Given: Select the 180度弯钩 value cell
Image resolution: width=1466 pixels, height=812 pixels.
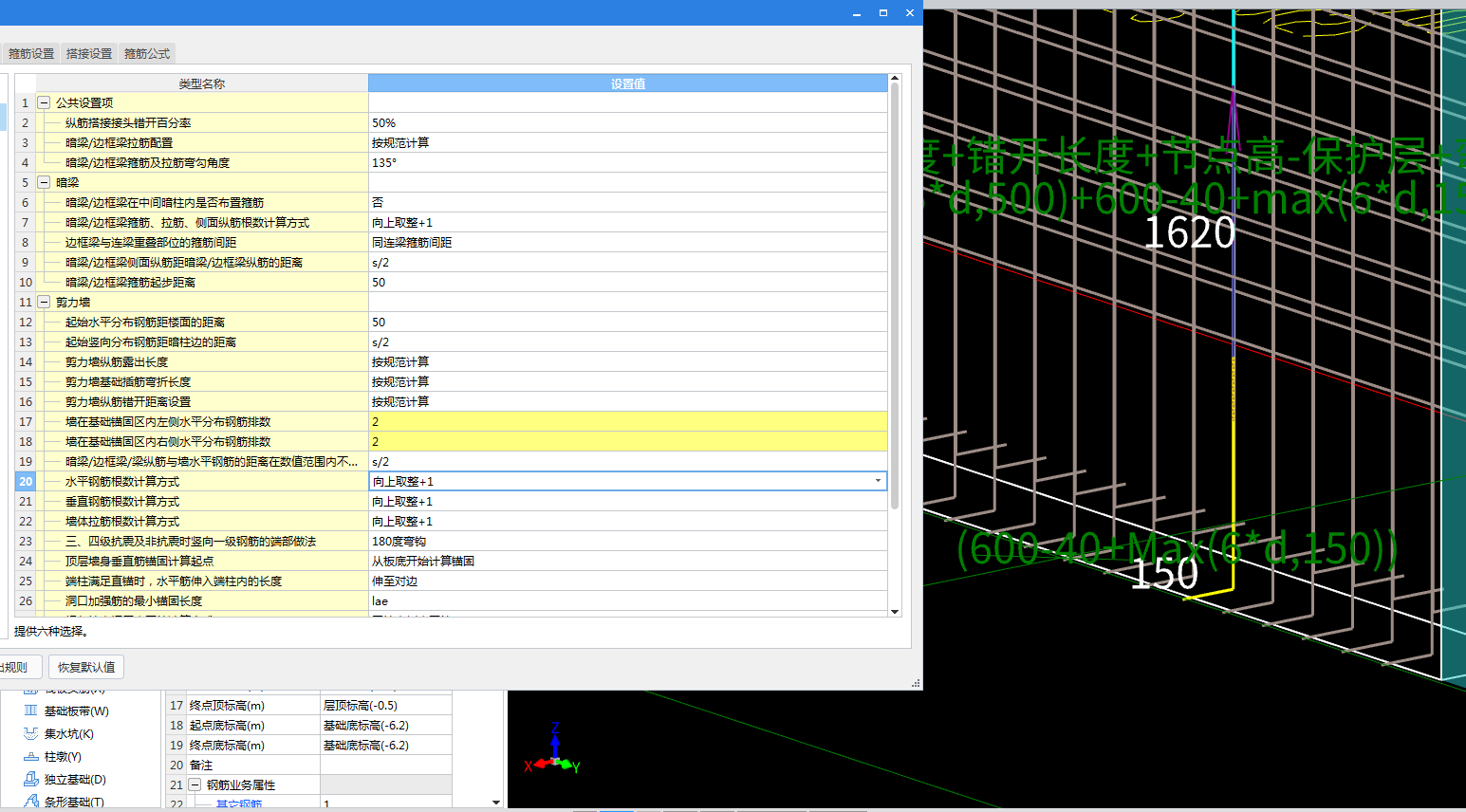Looking at the screenshot, I should [x=628, y=541].
